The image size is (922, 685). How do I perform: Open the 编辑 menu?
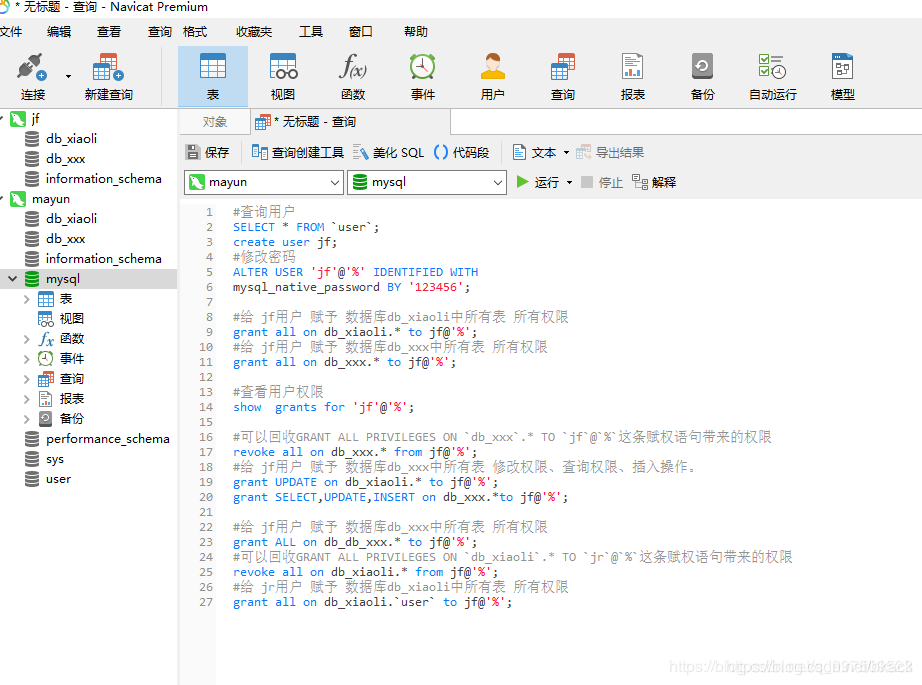(59, 32)
